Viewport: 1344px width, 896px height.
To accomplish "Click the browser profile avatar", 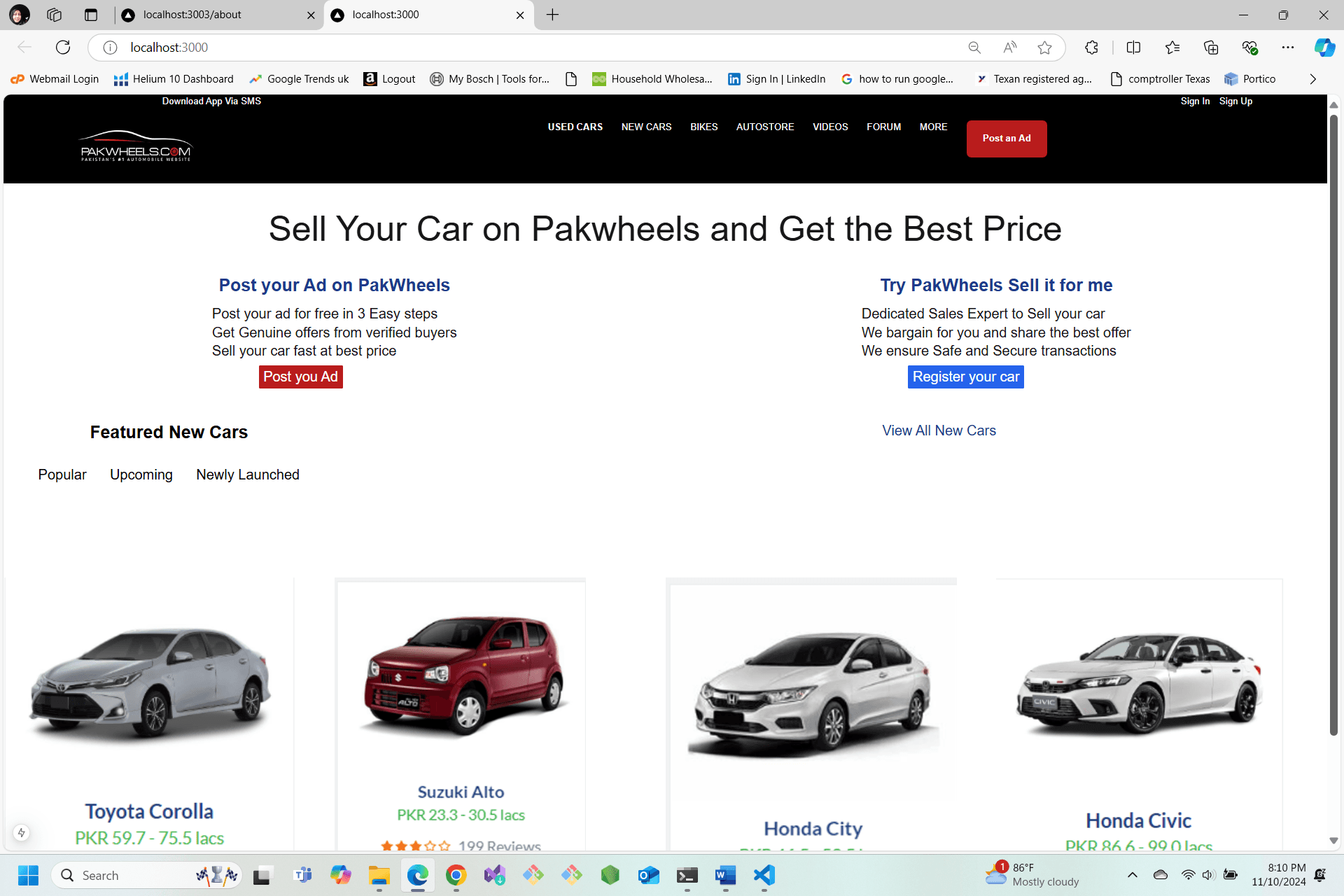I will point(20,15).
